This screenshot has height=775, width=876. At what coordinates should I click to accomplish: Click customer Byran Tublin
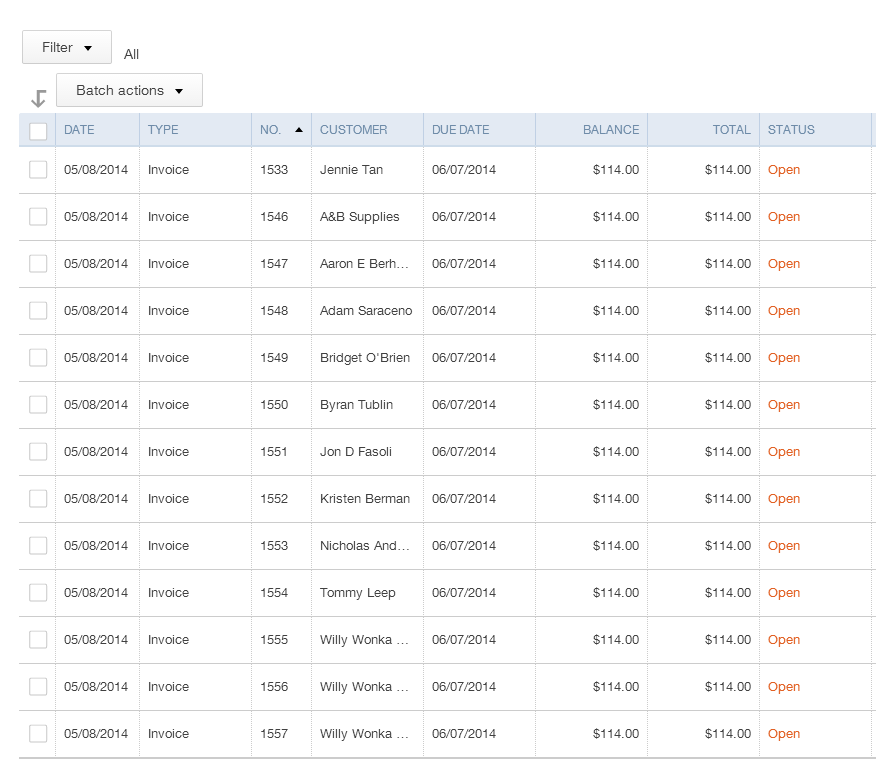point(356,405)
